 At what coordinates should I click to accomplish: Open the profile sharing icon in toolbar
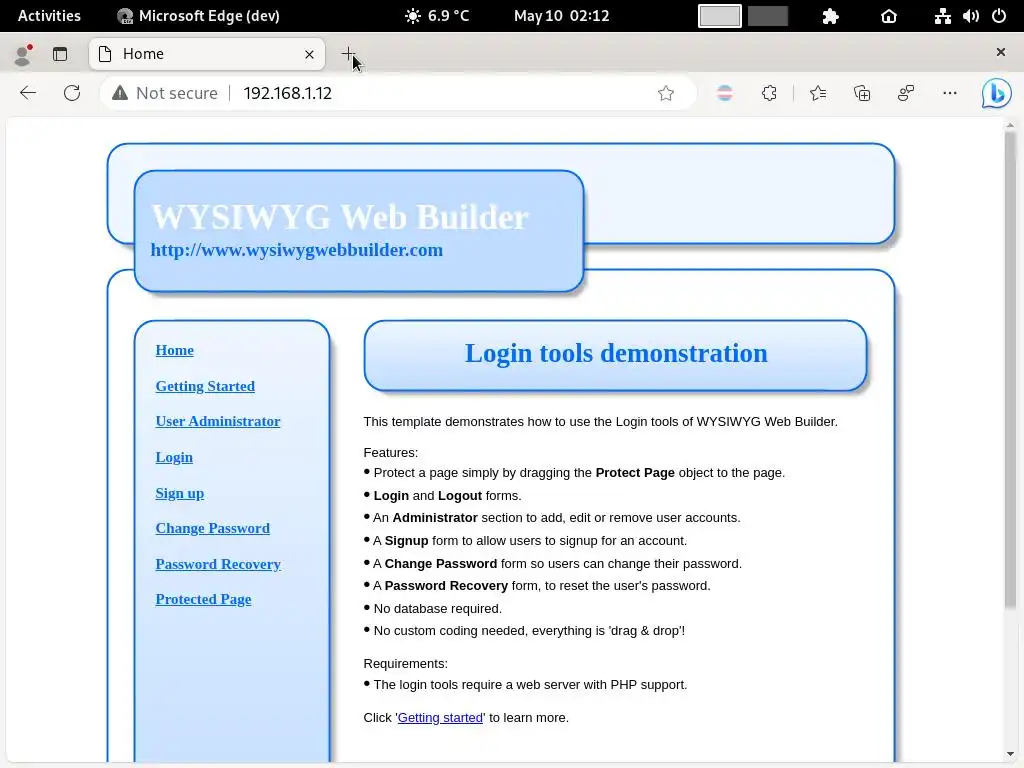coord(906,93)
